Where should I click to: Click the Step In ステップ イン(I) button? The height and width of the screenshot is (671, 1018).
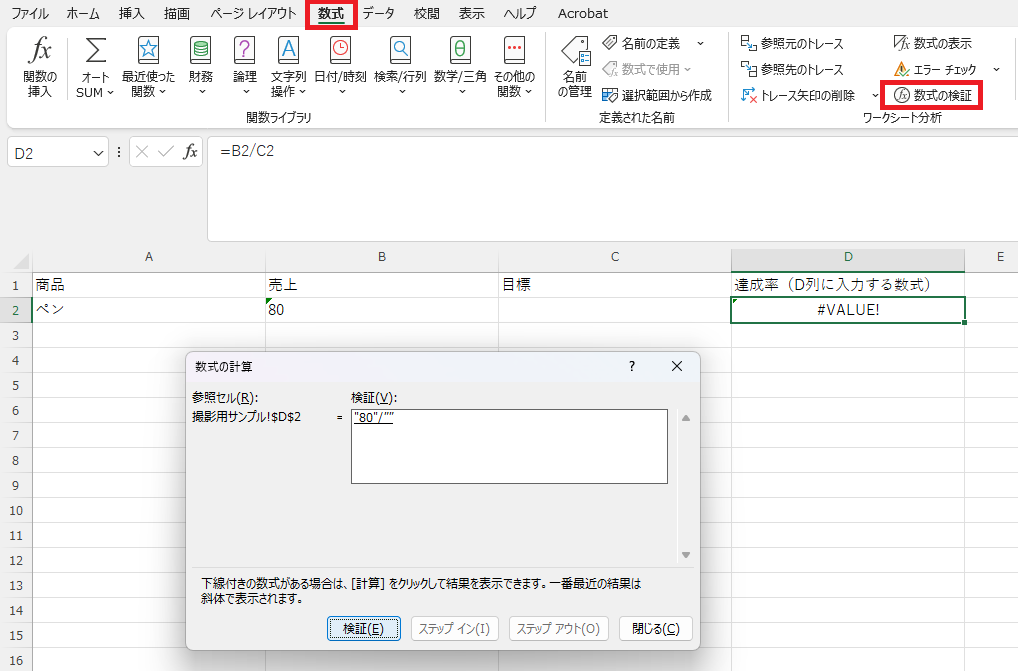(454, 628)
